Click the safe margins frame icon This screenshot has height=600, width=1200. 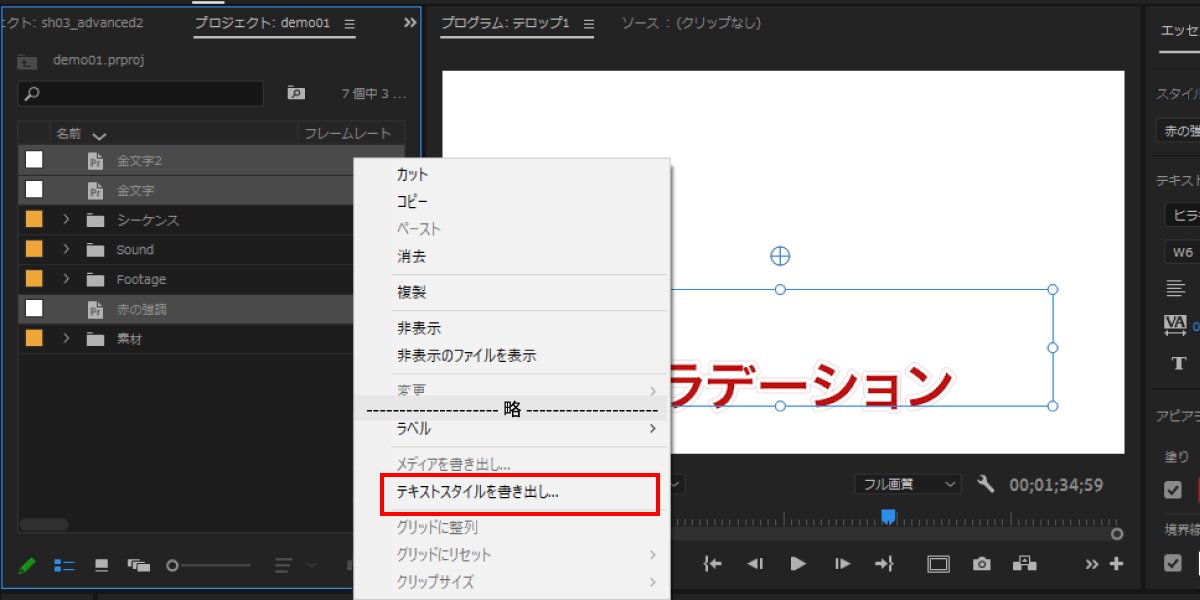tap(938, 564)
